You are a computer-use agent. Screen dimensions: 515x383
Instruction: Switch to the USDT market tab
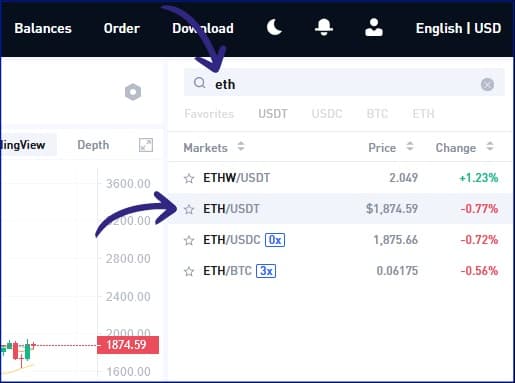273,114
